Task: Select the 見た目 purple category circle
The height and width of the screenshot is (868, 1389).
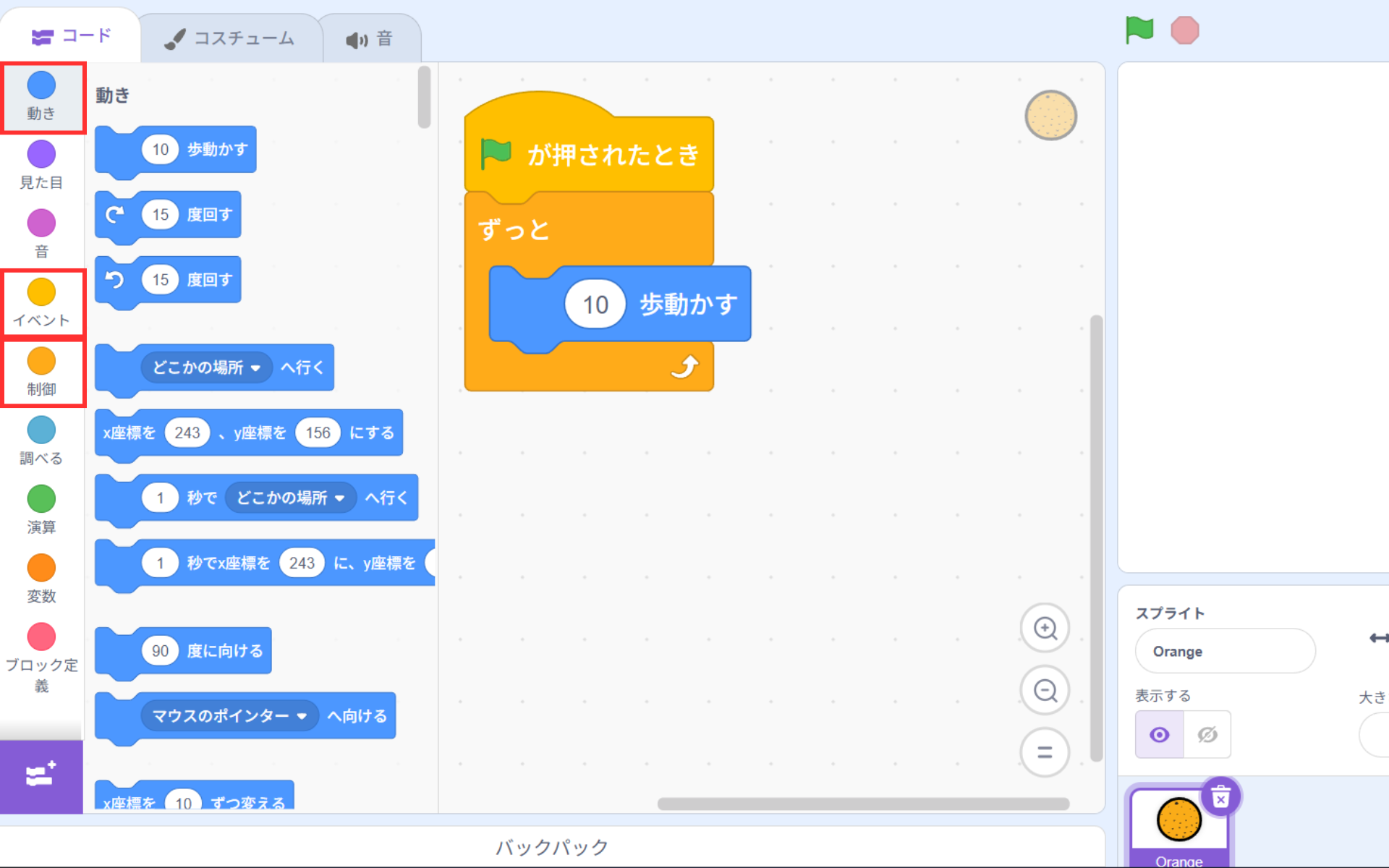Action: click(41, 155)
